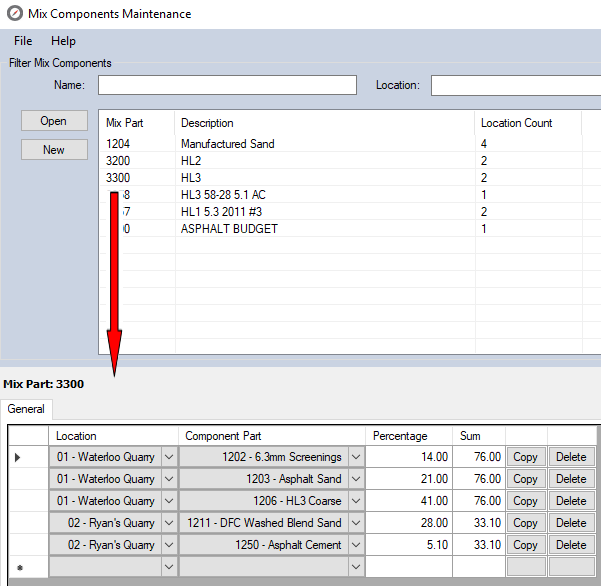Click Sum value 33.10 in Asphalt Cement row
The width and height of the screenshot is (601, 586).
(479, 545)
